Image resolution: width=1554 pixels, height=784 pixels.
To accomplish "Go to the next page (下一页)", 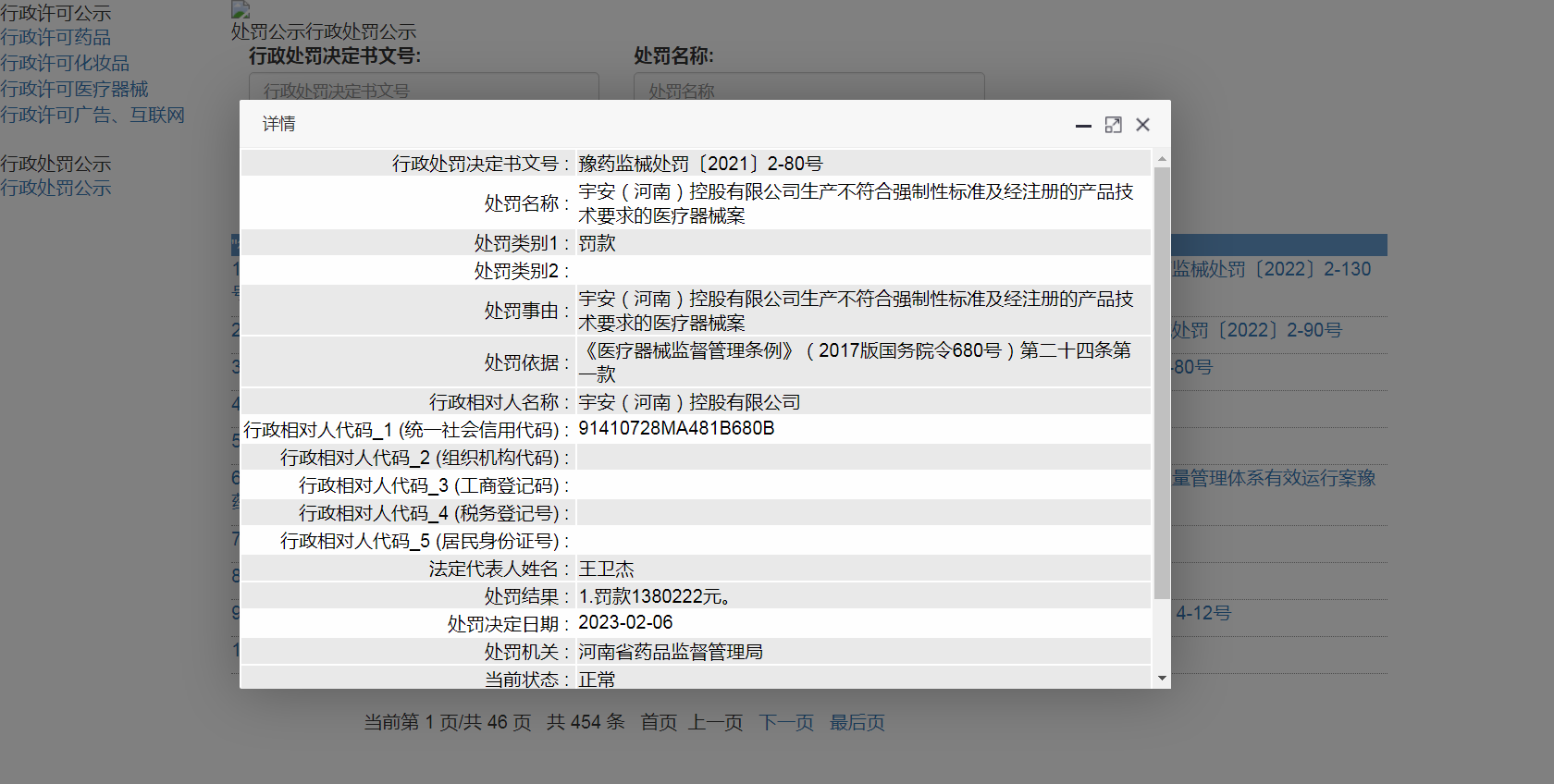I will click(786, 723).
